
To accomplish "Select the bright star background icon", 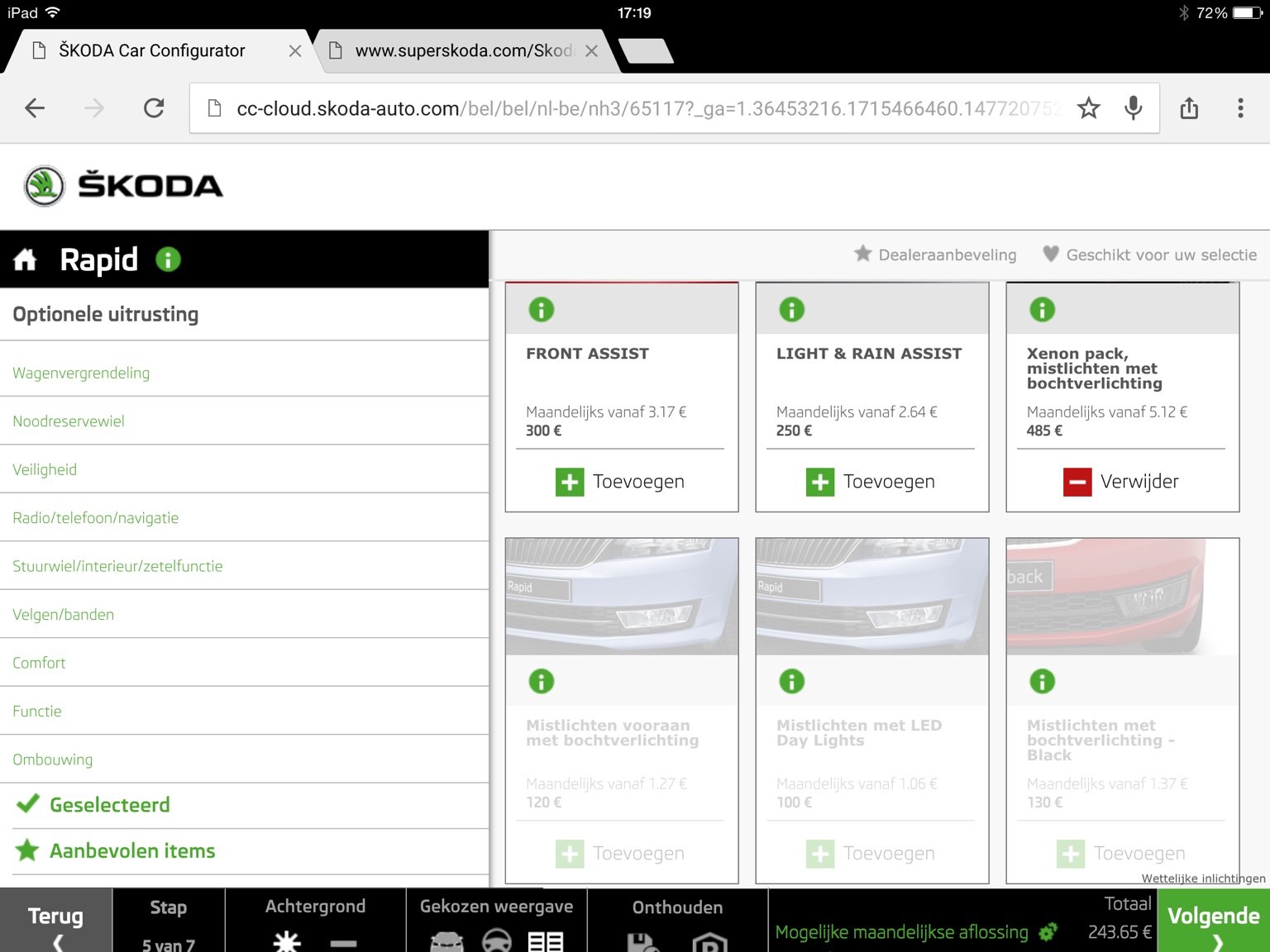I will click(287, 941).
